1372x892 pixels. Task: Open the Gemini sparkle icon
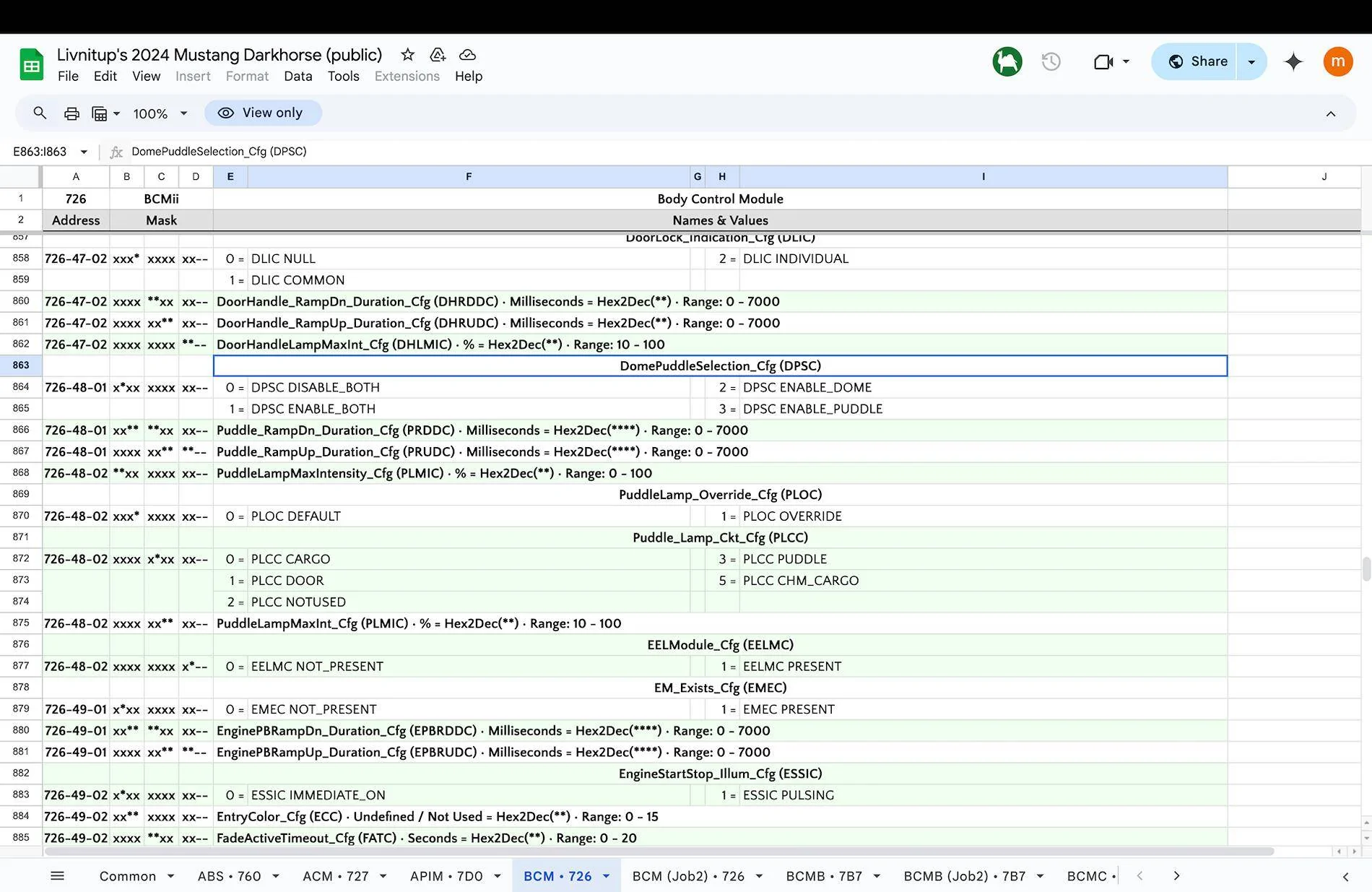click(x=1293, y=61)
